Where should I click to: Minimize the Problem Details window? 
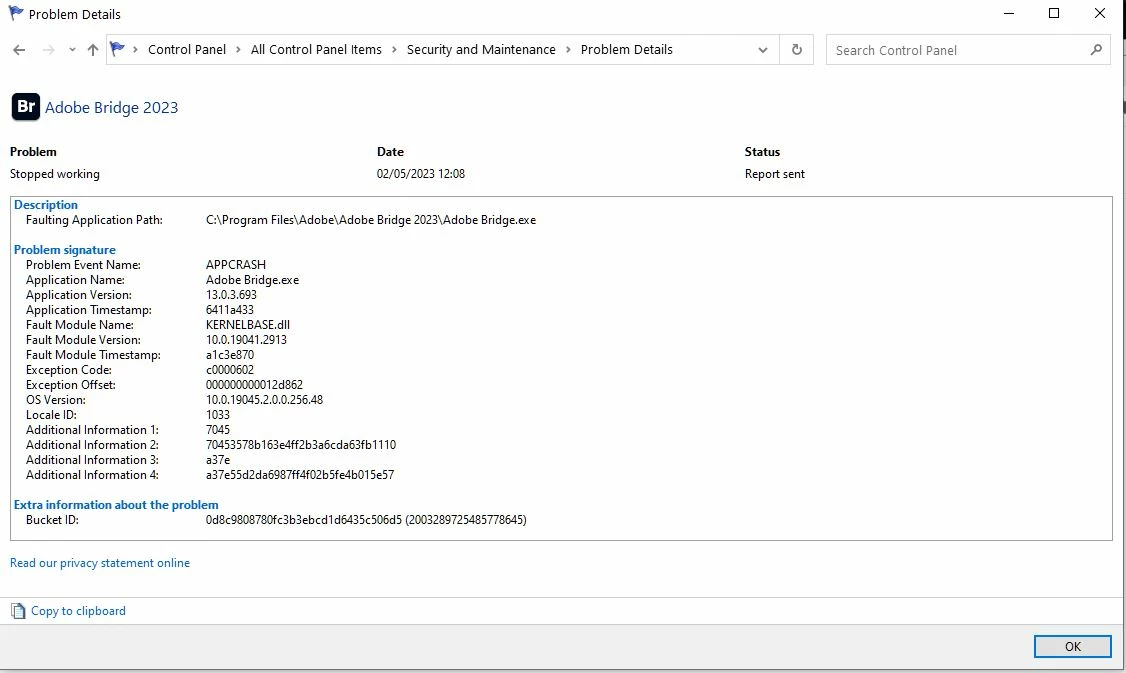click(x=1009, y=14)
